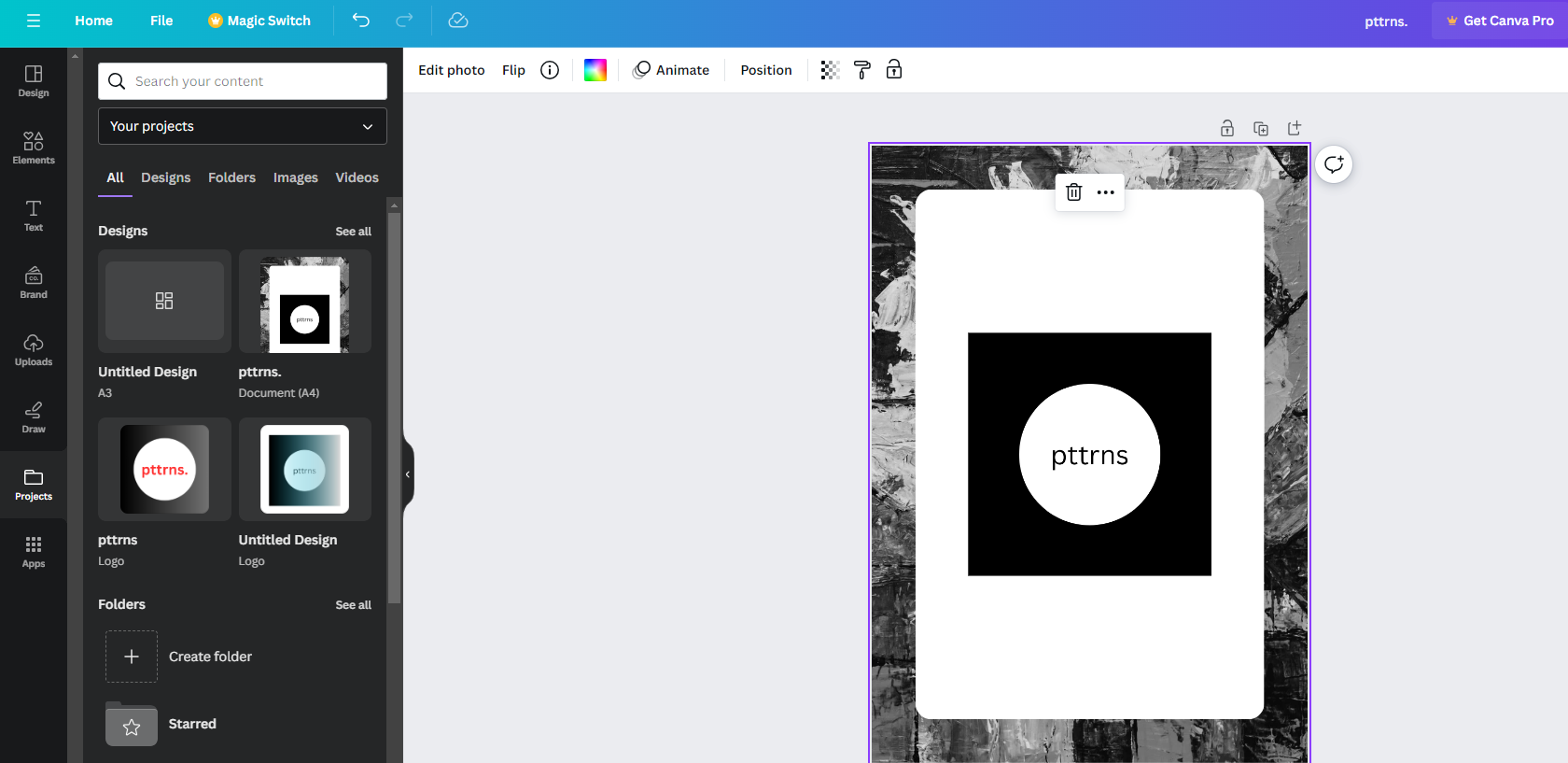Add a comment on the page
This screenshot has width=1568, height=763.
coord(1334,164)
